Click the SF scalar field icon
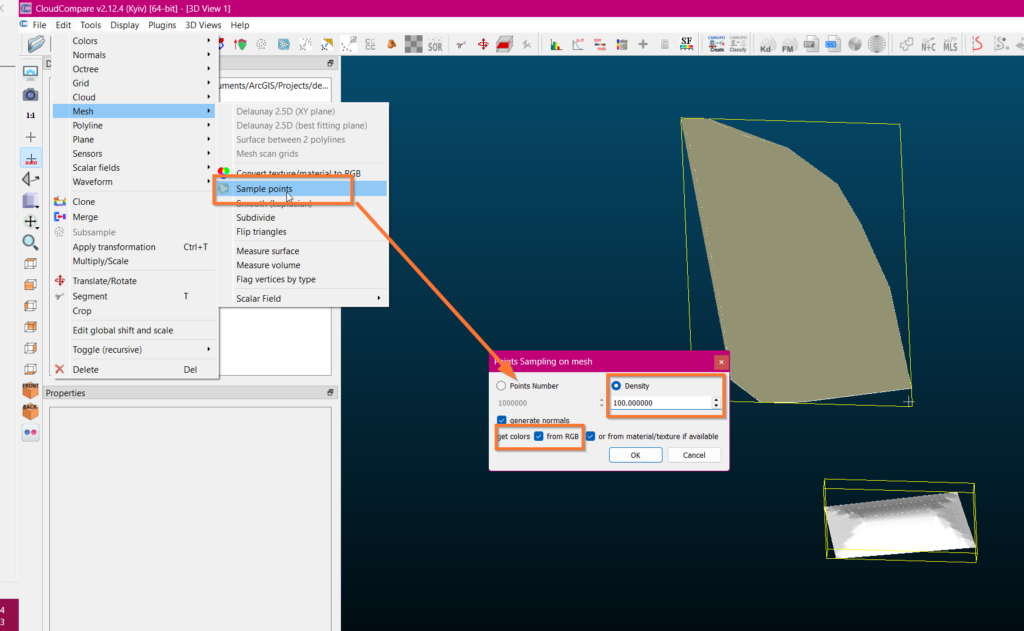The width and height of the screenshot is (1024, 631). coord(686,44)
